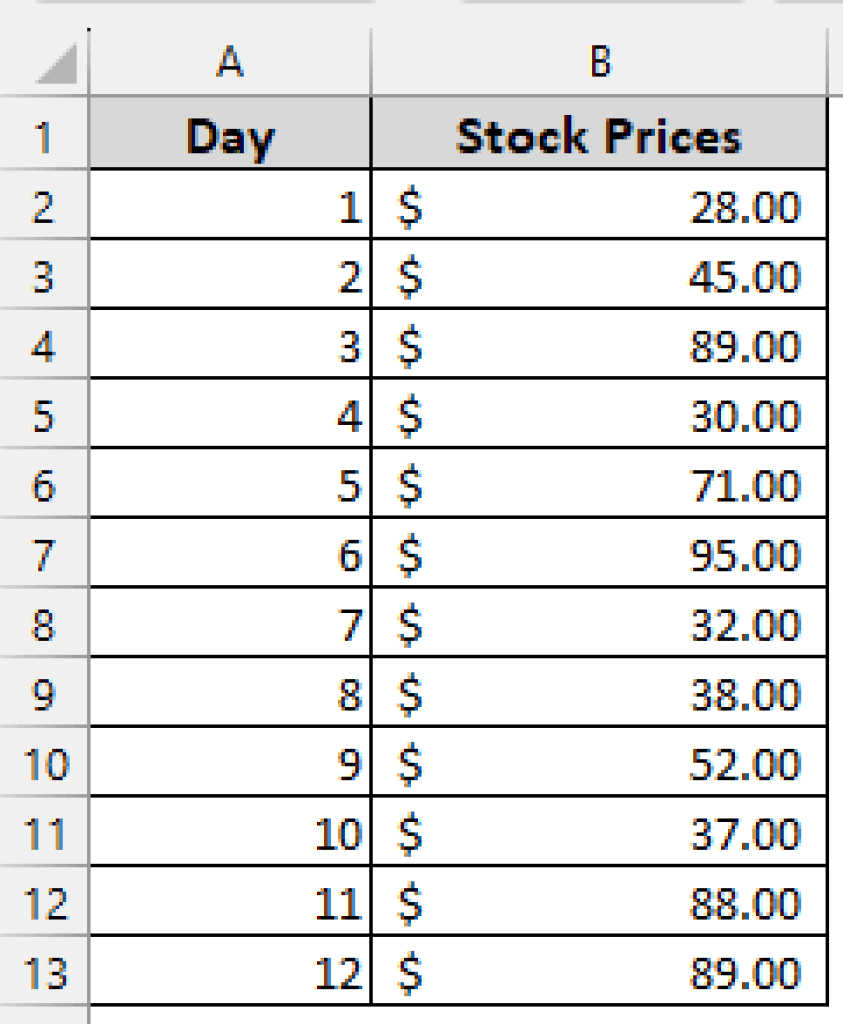This screenshot has width=843, height=1024.
Task: Click the Day header cell
Action: (230, 137)
